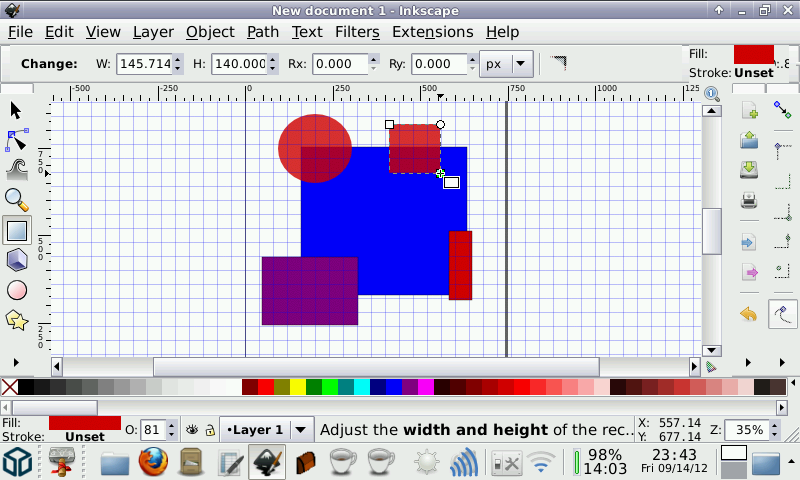The width and height of the screenshot is (800, 480).
Task: Select the 3D Box tool
Action: click(x=16, y=260)
